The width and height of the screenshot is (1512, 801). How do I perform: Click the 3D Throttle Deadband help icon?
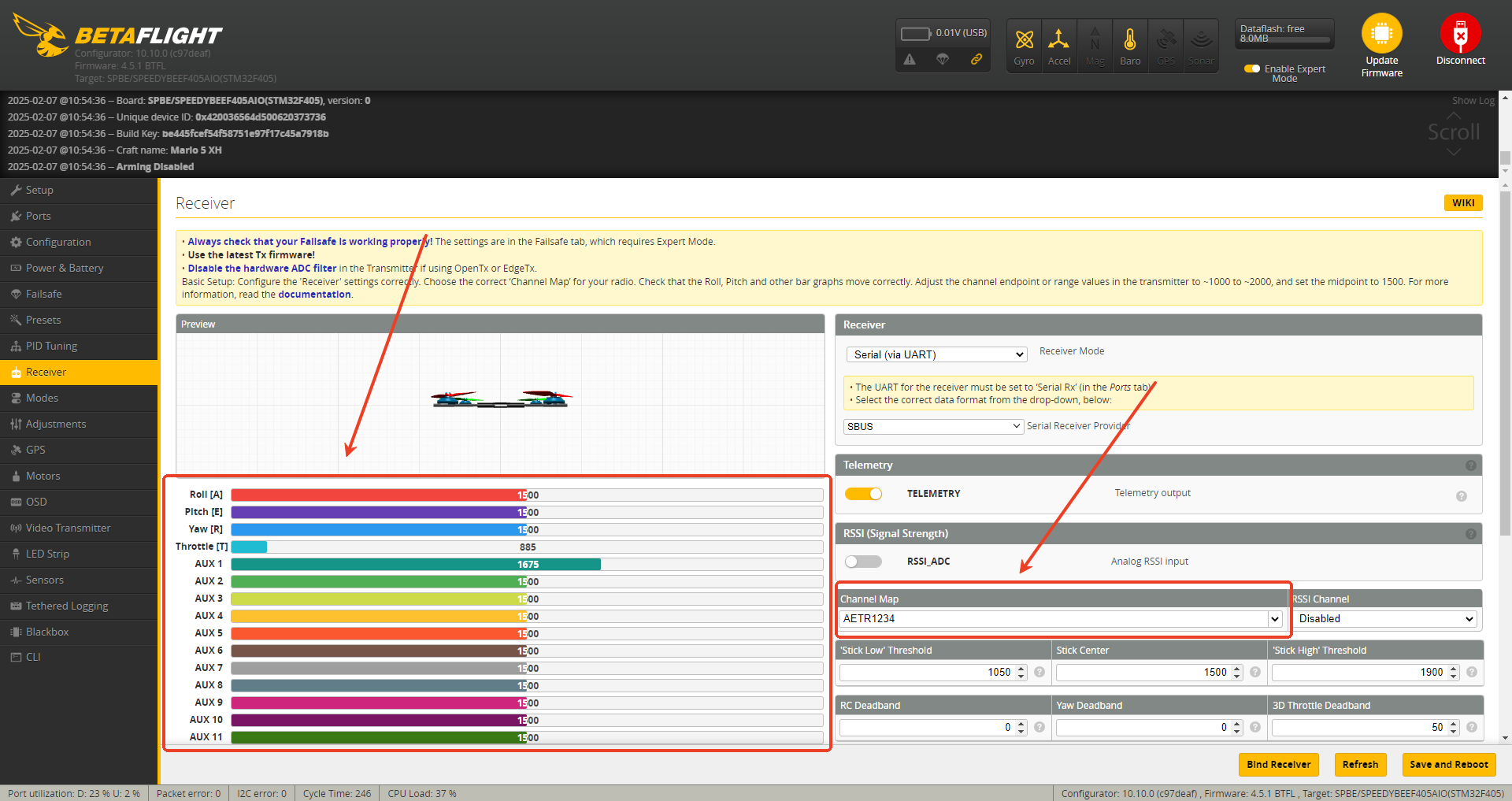pyautogui.click(x=1472, y=727)
